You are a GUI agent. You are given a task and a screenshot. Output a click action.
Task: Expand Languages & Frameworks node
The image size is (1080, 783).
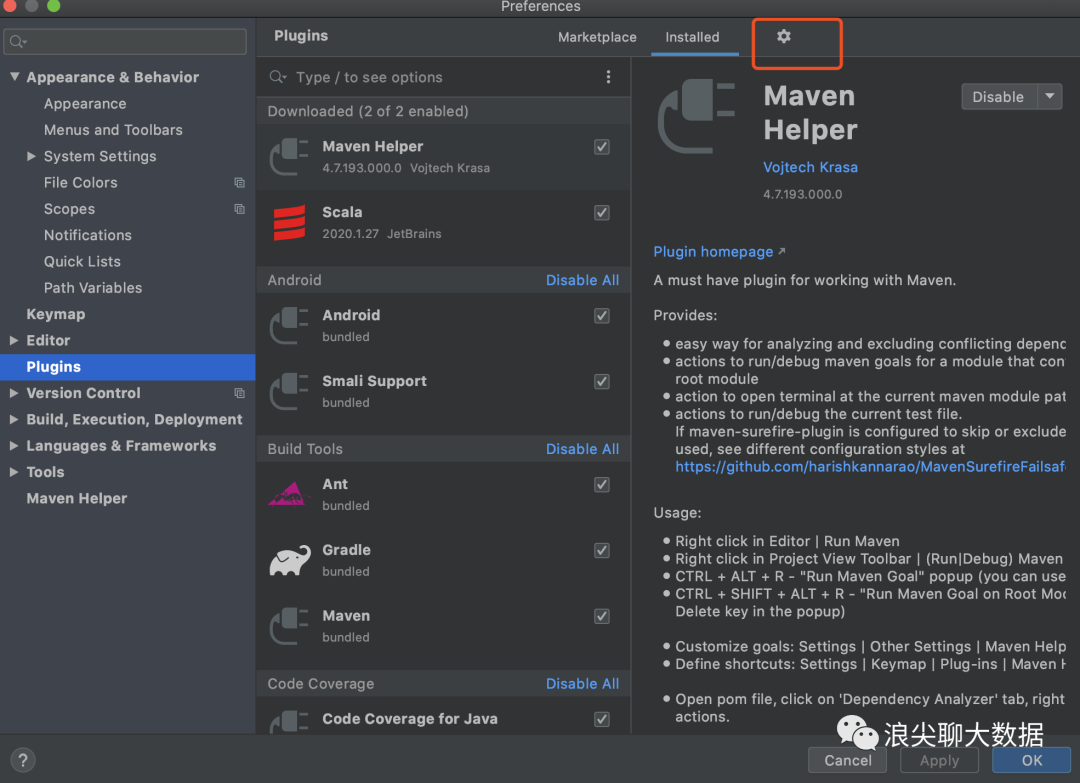[x=14, y=446]
